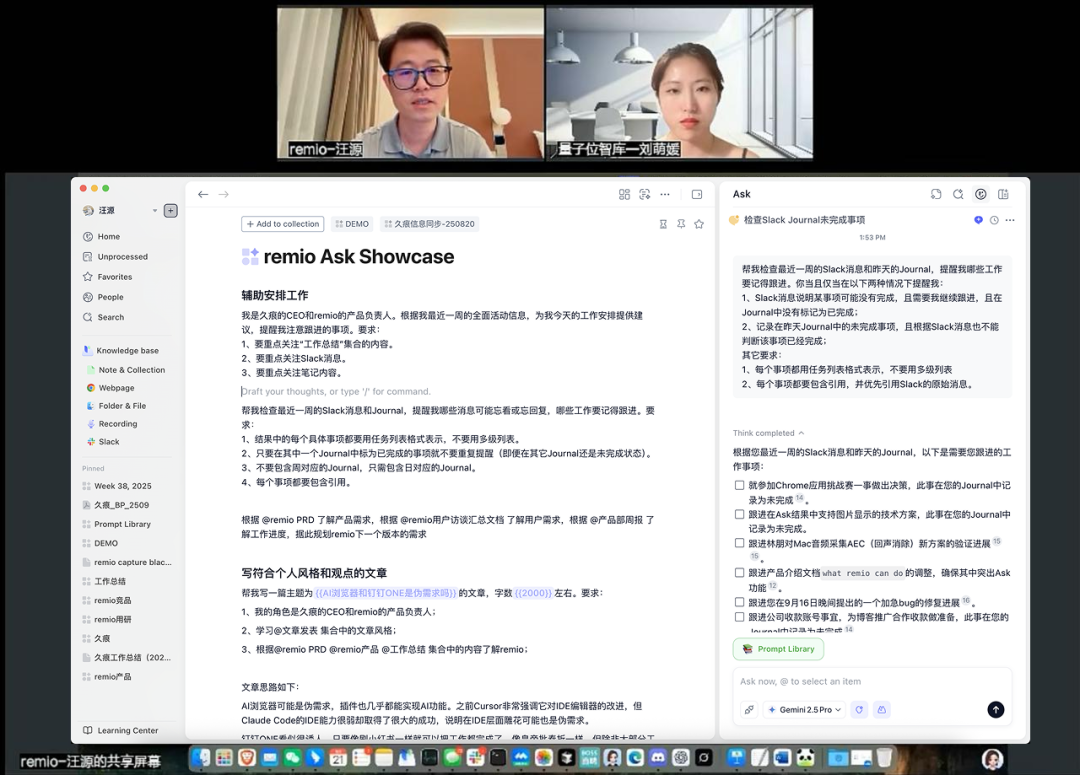1080x775 pixels.
Task: Open the Gemini 2.5 Pro model dropdown
Action: point(804,709)
